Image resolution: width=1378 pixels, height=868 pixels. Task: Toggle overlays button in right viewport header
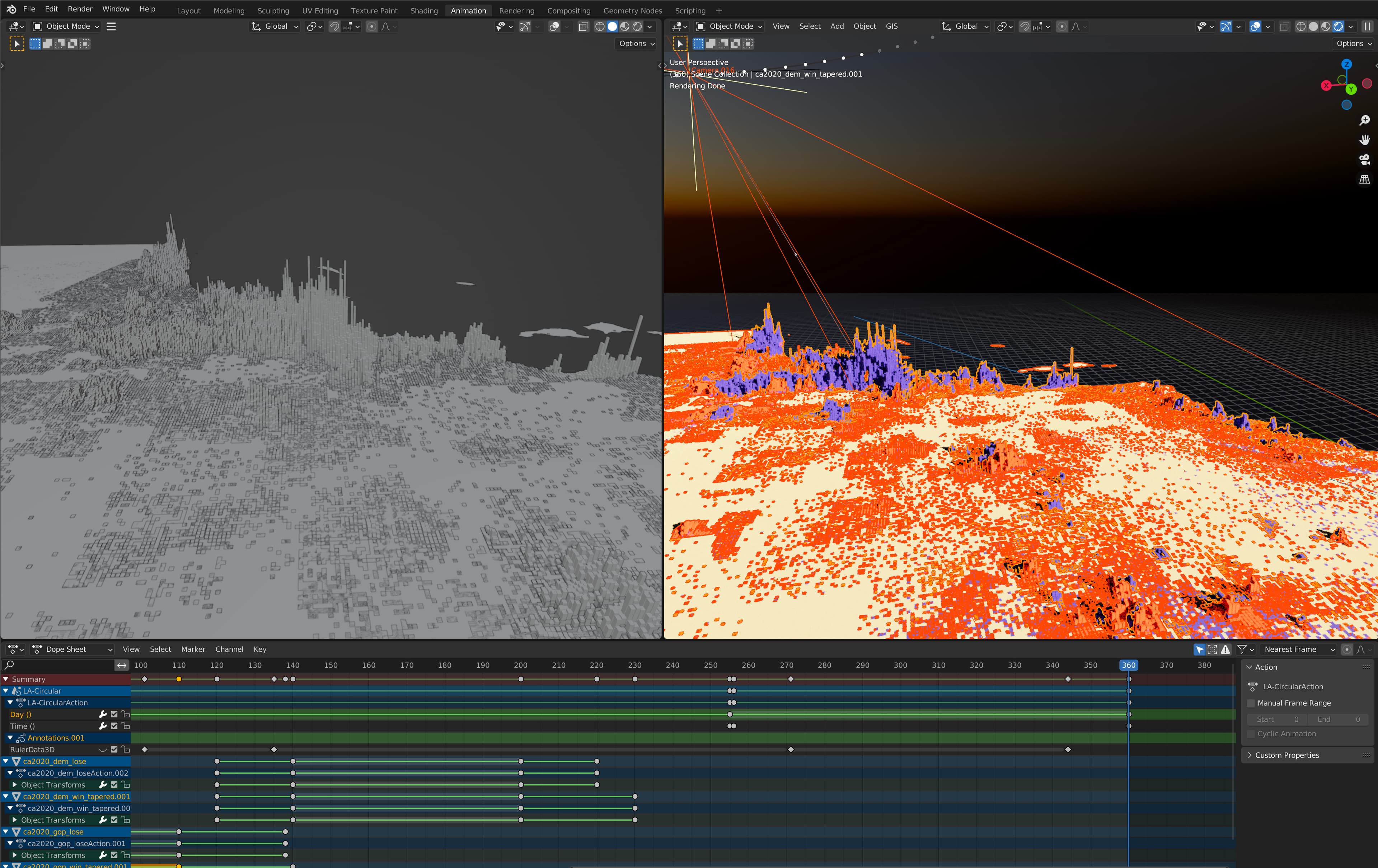(x=1255, y=26)
